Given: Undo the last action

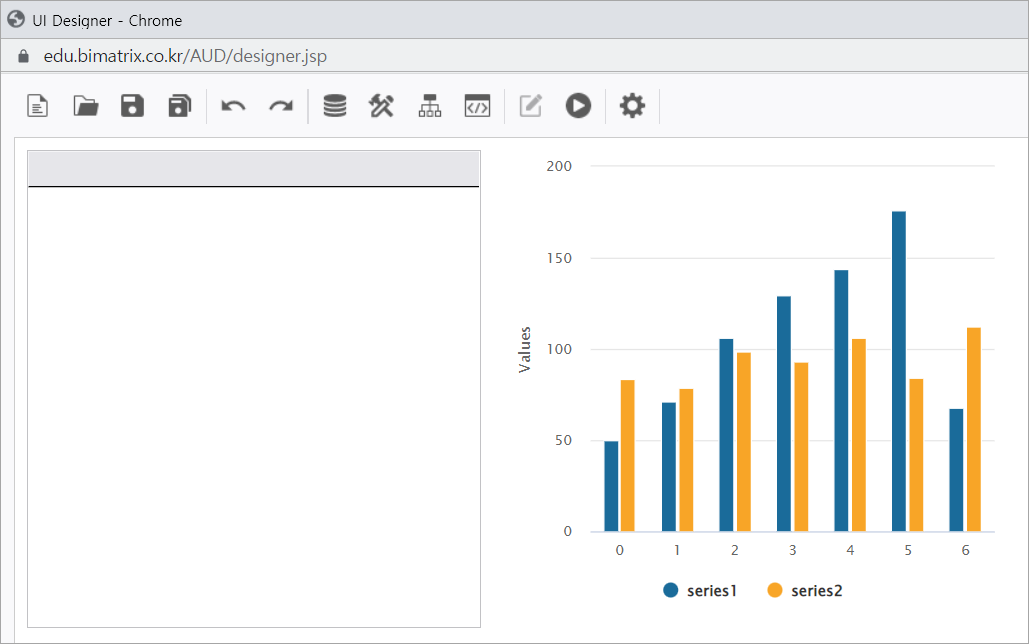Looking at the screenshot, I should (x=233, y=106).
